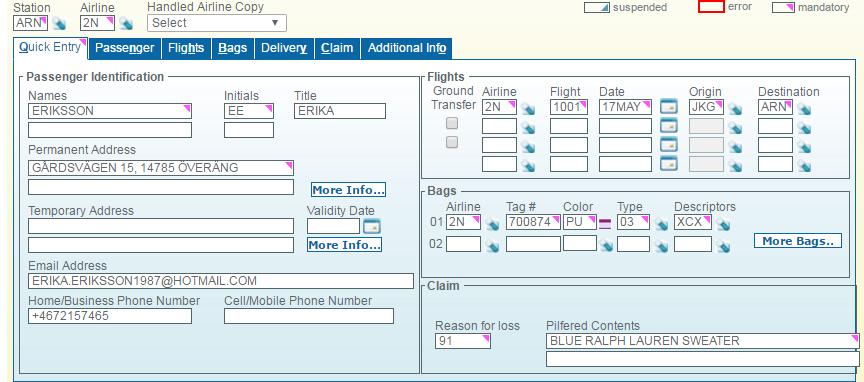The width and height of the screenshot is (864, 382).
Task: Open airline lookup icon in first Flights row
Action: click(528, 109)
